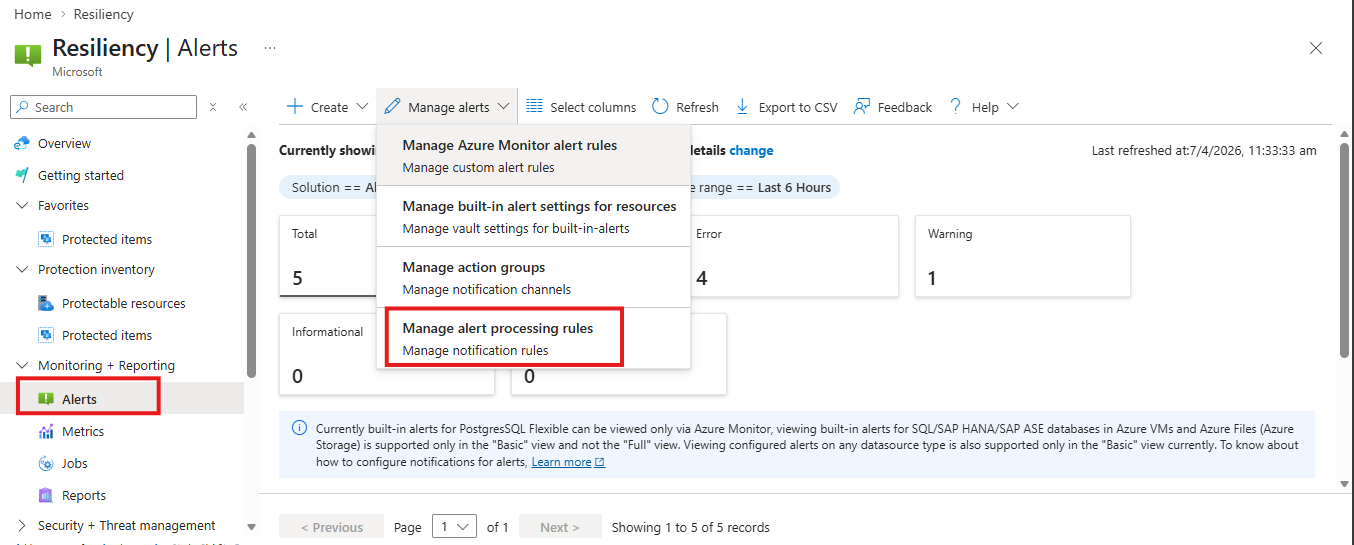Click the plus icon next to Create
1354x545 pixels.
295,106
